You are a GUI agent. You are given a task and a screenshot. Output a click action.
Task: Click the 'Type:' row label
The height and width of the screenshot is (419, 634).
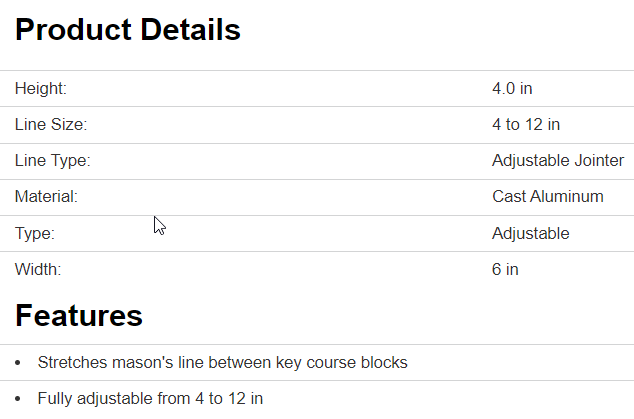click(x=35, y=234)
